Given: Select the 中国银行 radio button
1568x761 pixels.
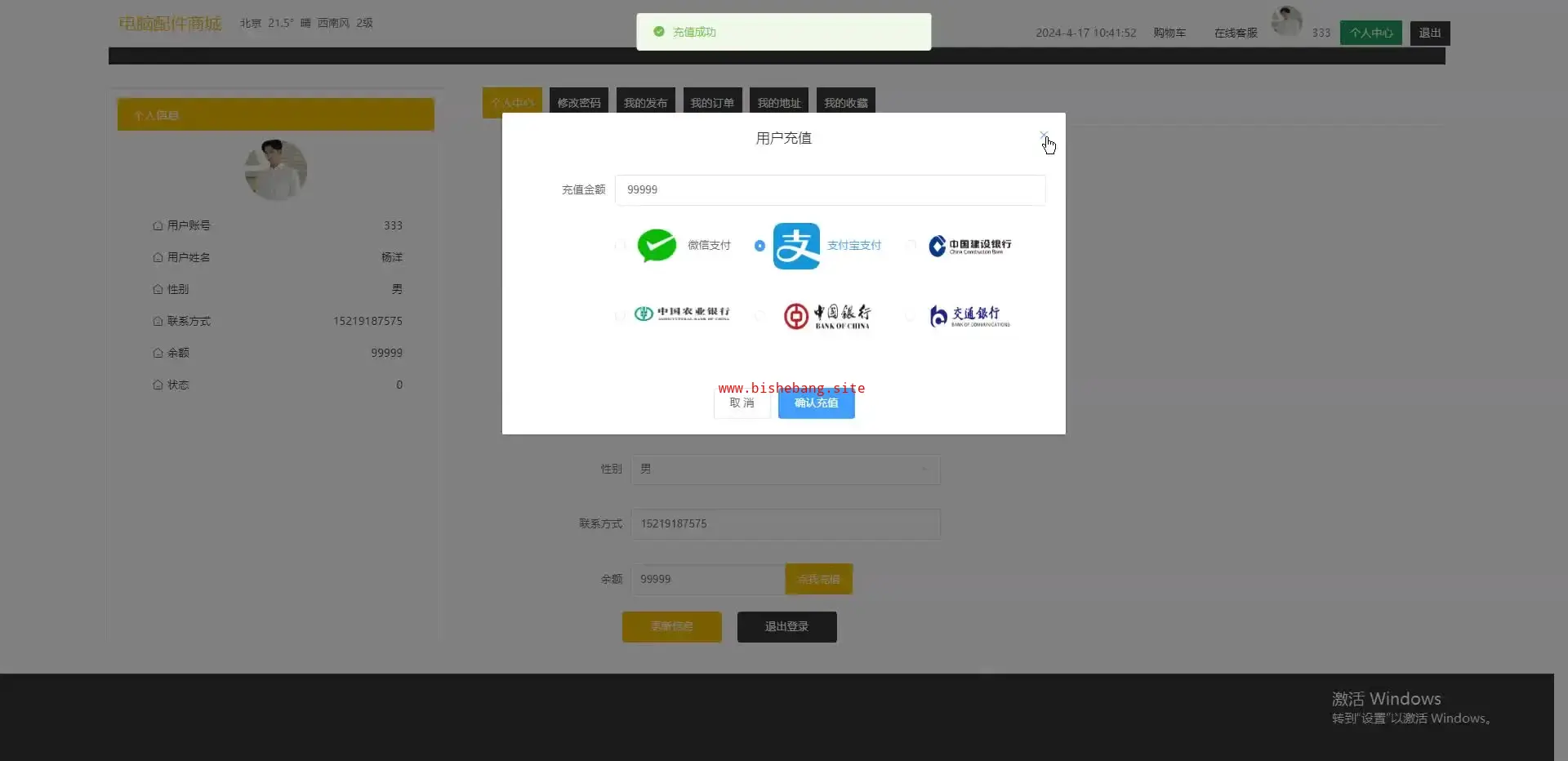Looking at the screenshot, I should pyautogui.click(x=759, y=316).
